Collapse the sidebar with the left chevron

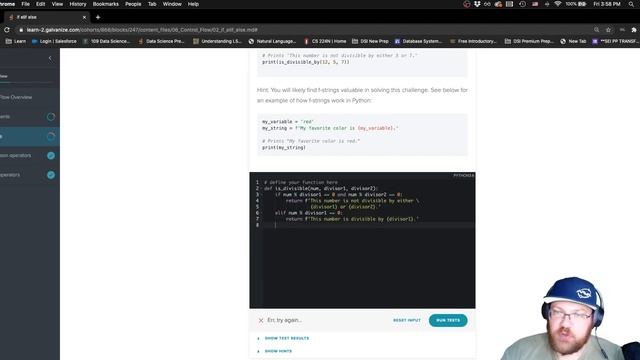[50, 58]
